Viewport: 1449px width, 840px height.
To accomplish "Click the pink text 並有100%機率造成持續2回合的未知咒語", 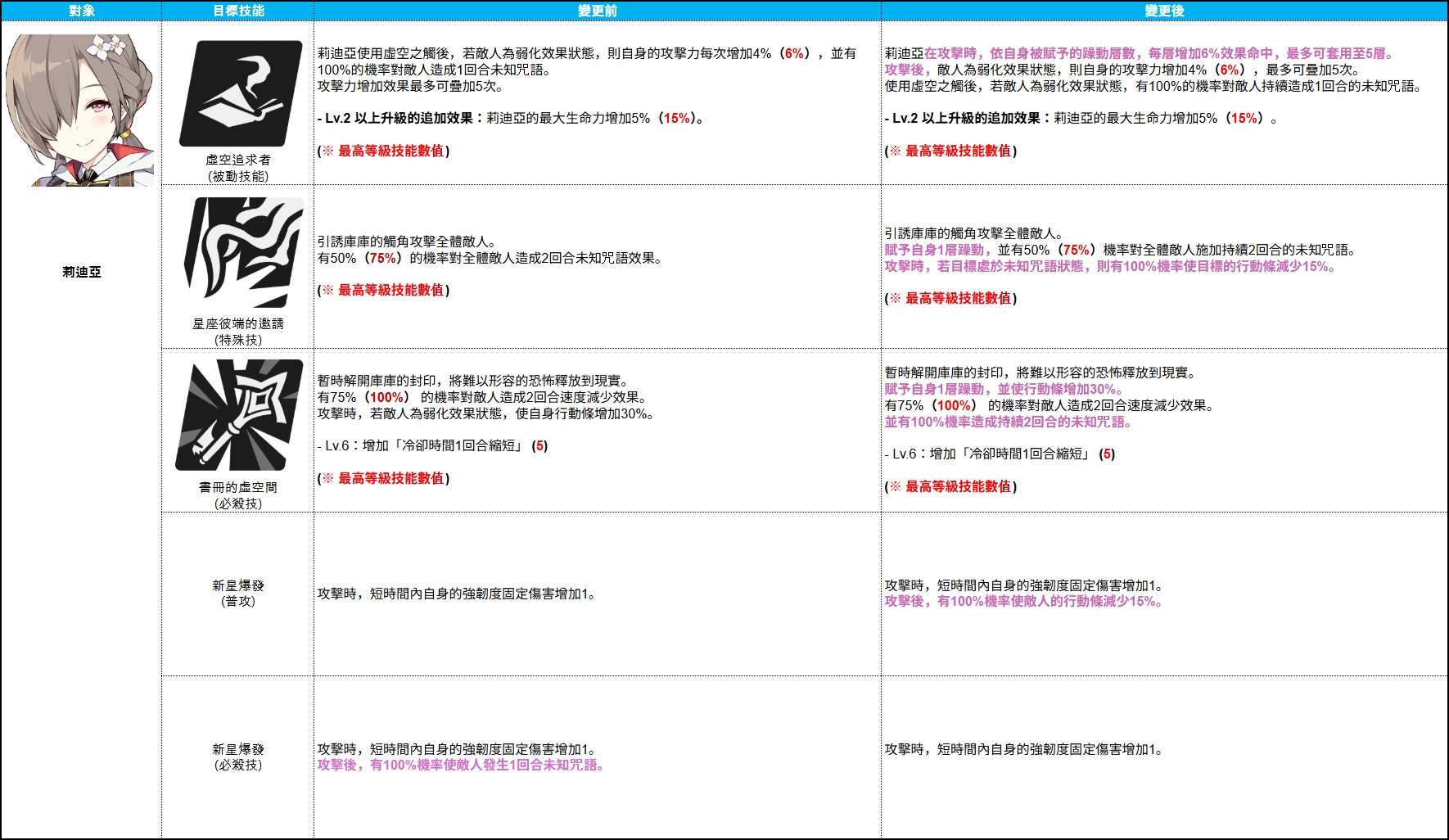I will [x=1008, y=422].
